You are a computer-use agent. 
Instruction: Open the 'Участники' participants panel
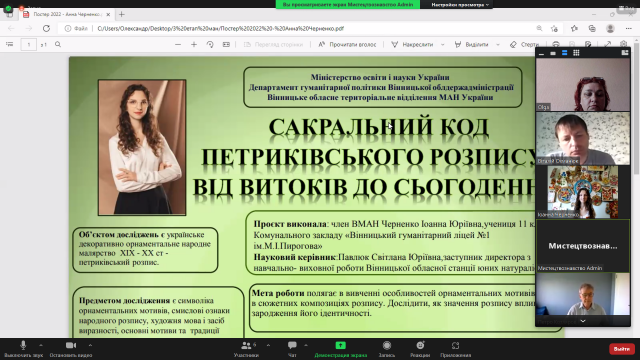pos(247,349)
